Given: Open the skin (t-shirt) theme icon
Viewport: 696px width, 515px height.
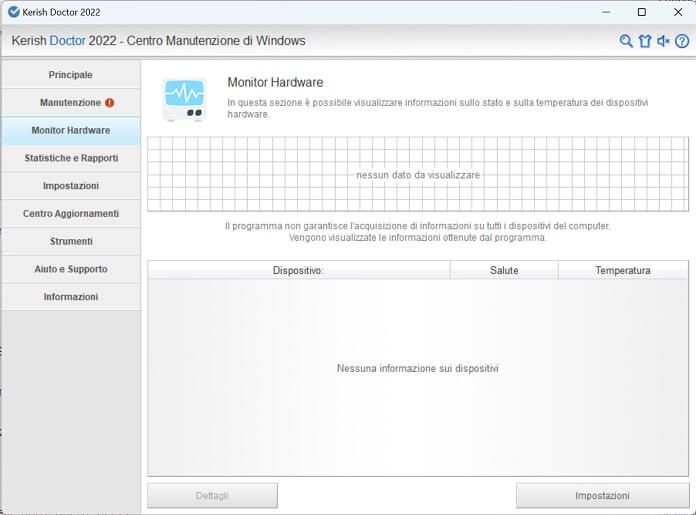Looking at the screenshot, I should tap(645, 41).
